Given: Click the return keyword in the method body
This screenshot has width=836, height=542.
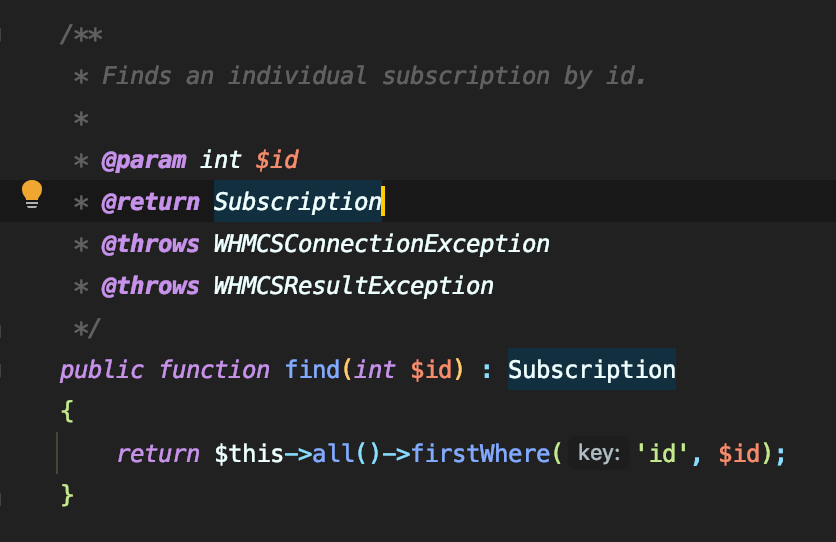Looking at the screenshot, I should (x=158, y=454).
